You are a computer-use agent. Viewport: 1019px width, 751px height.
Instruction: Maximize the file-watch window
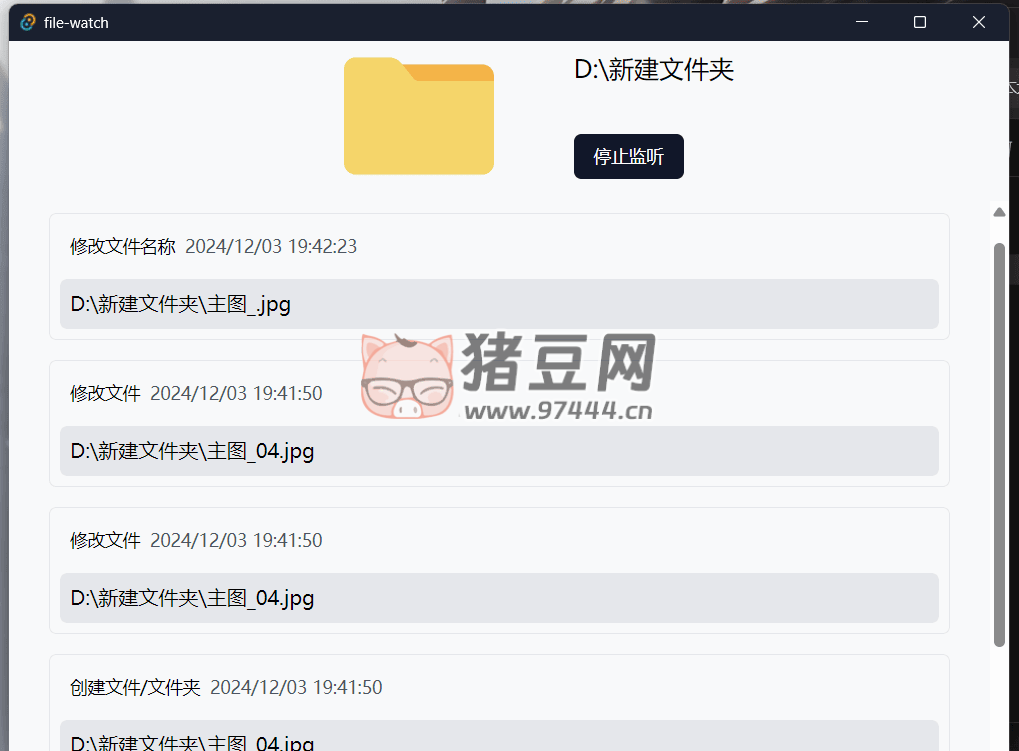[918, 21]
